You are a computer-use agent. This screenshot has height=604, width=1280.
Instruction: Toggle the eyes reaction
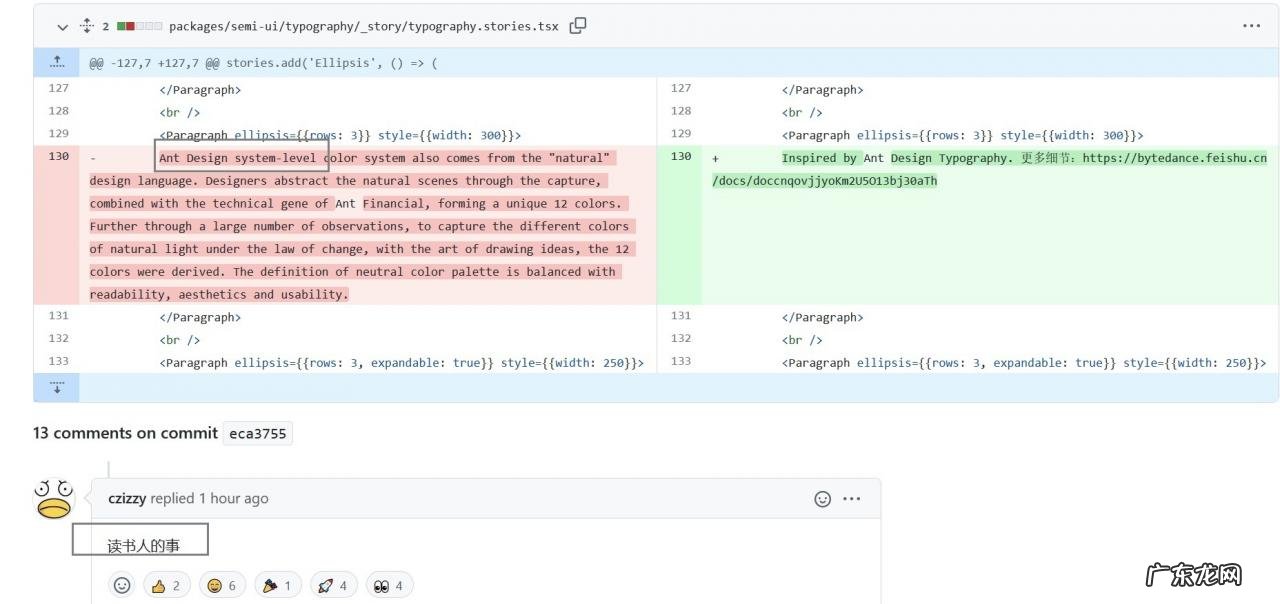tap(389, 585)
